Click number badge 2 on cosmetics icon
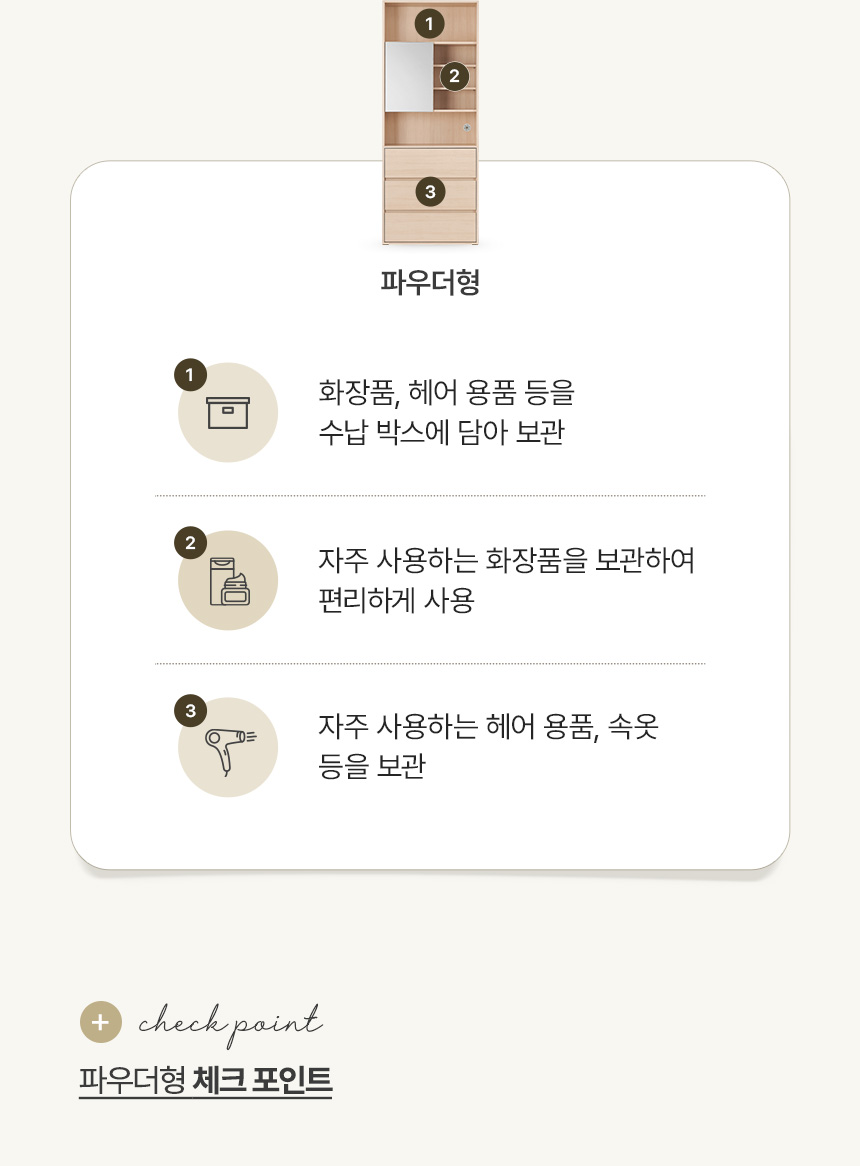860x1166 pixels. pyautogui.click(x=190, y=543)
